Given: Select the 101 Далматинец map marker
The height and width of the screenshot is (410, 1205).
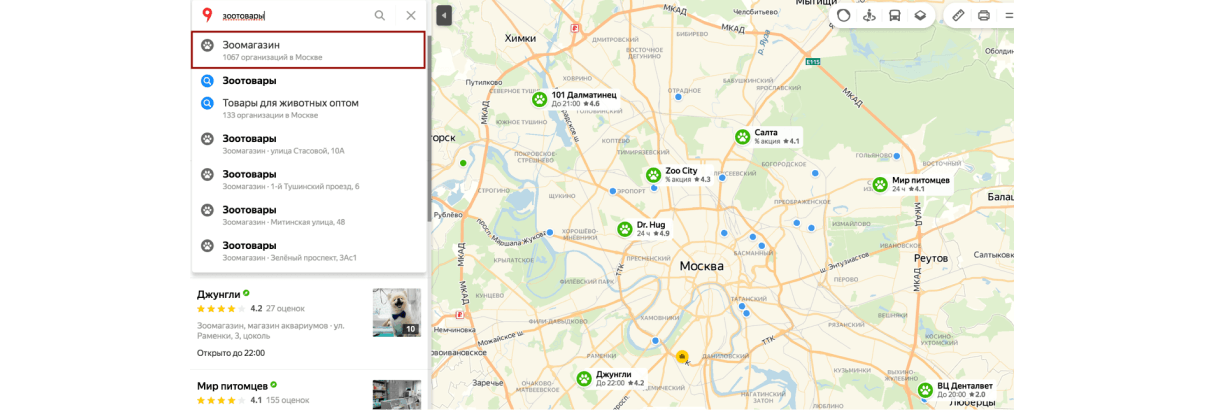Looking at the screenshot, I should (x=540, y=99).
